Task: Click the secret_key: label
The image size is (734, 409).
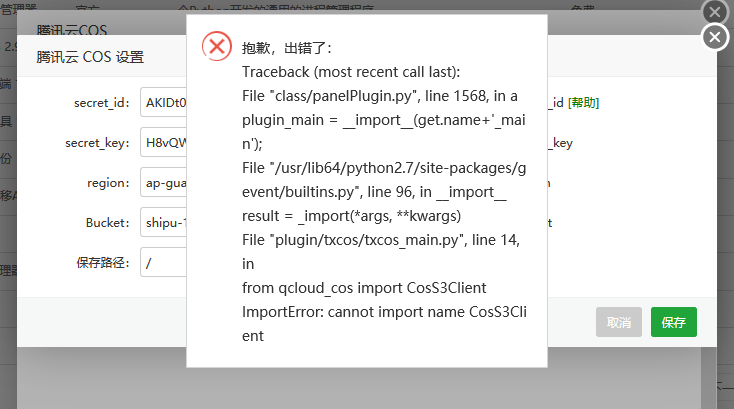Action: tap(97, 143)
